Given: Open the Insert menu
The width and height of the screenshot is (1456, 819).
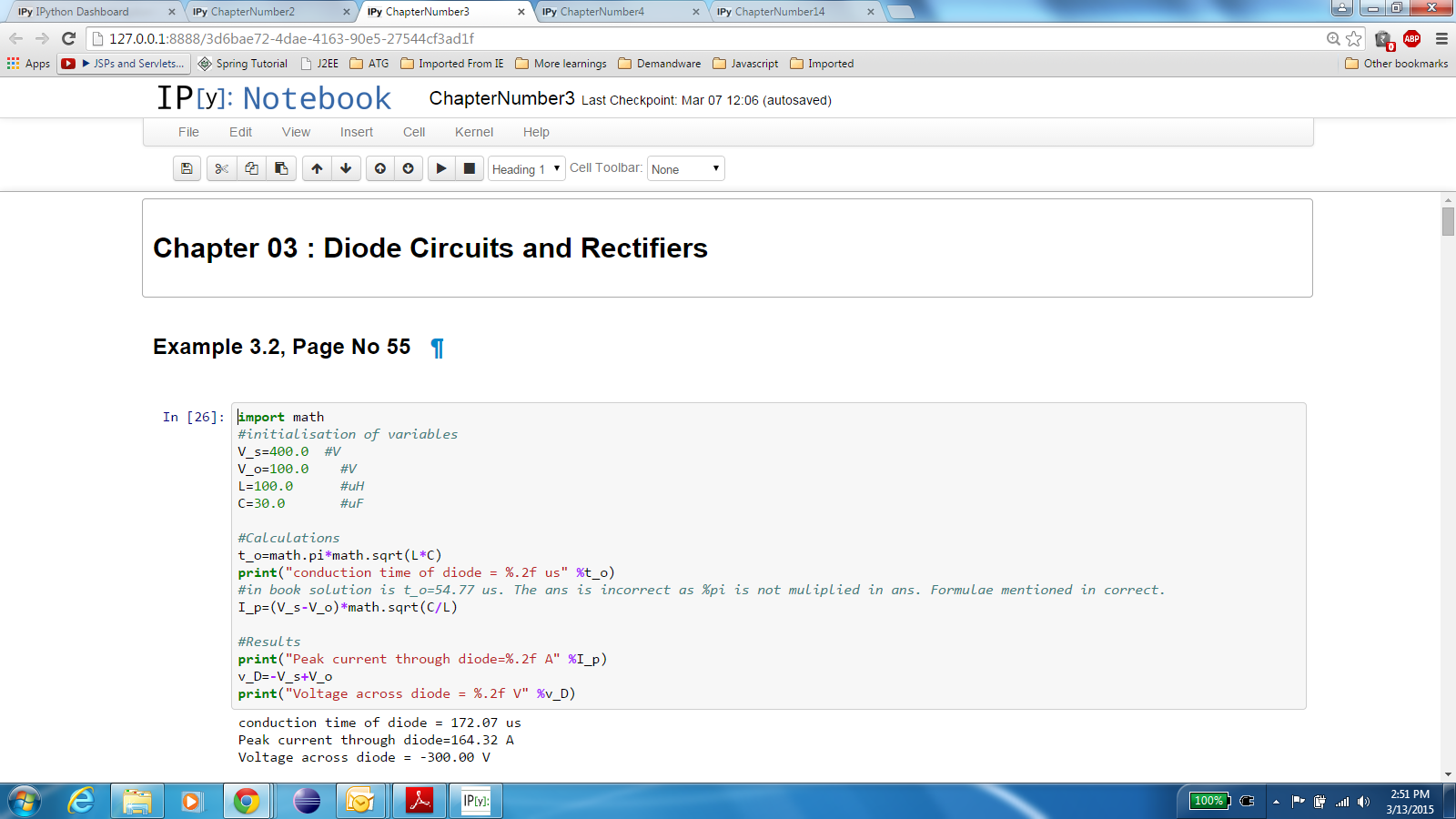Looking at the screenshot, I should tap(356, 132).
